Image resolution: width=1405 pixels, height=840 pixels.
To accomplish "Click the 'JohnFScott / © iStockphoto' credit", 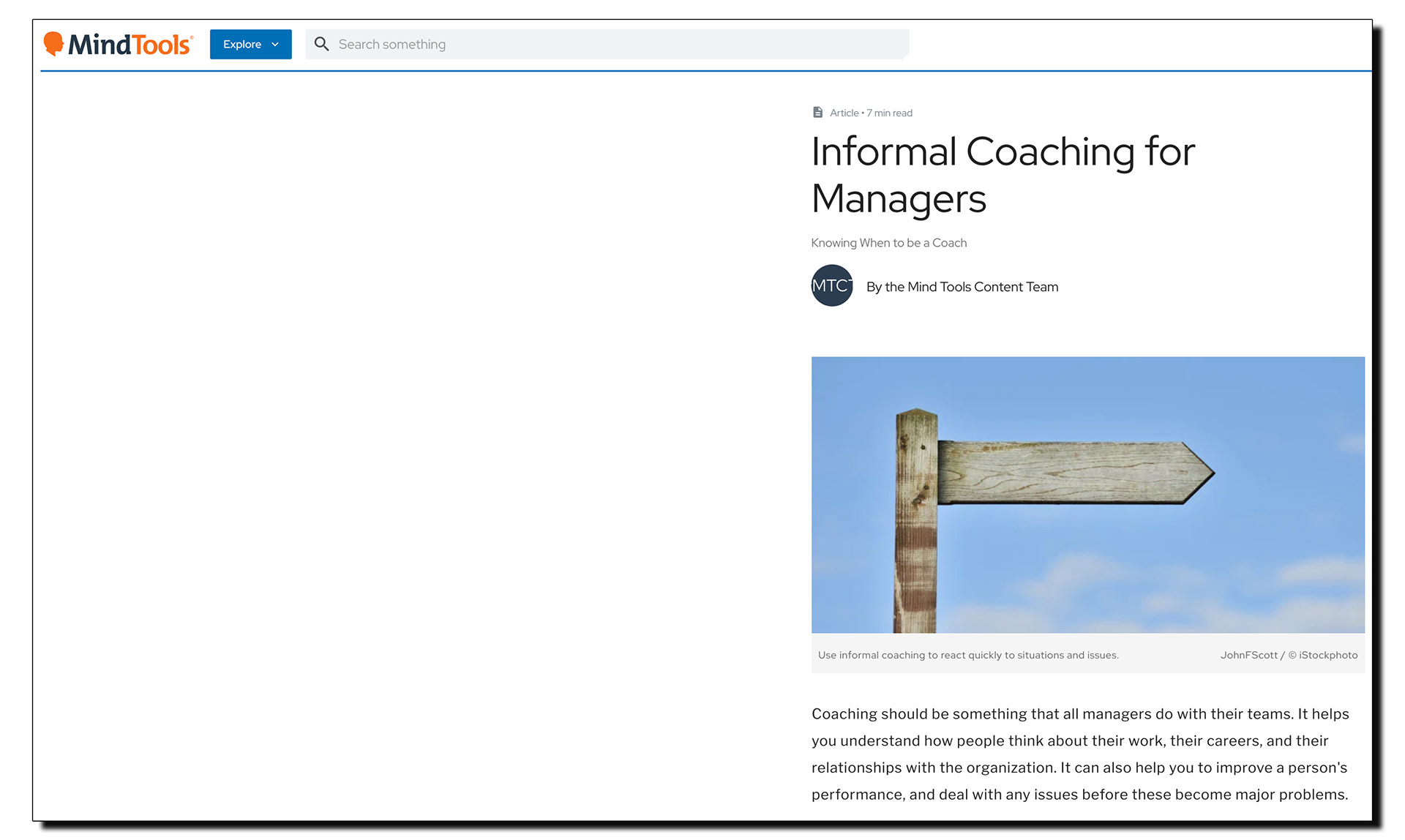I will click(1288, 656).
